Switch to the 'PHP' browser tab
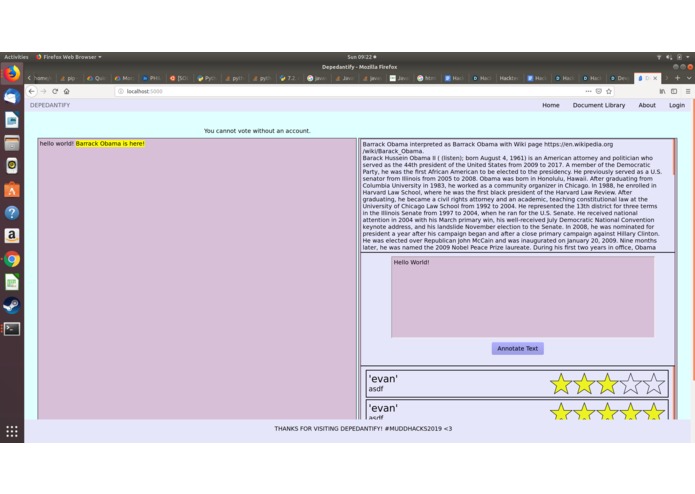The image size is (695, 494). [x=153, y=78]
